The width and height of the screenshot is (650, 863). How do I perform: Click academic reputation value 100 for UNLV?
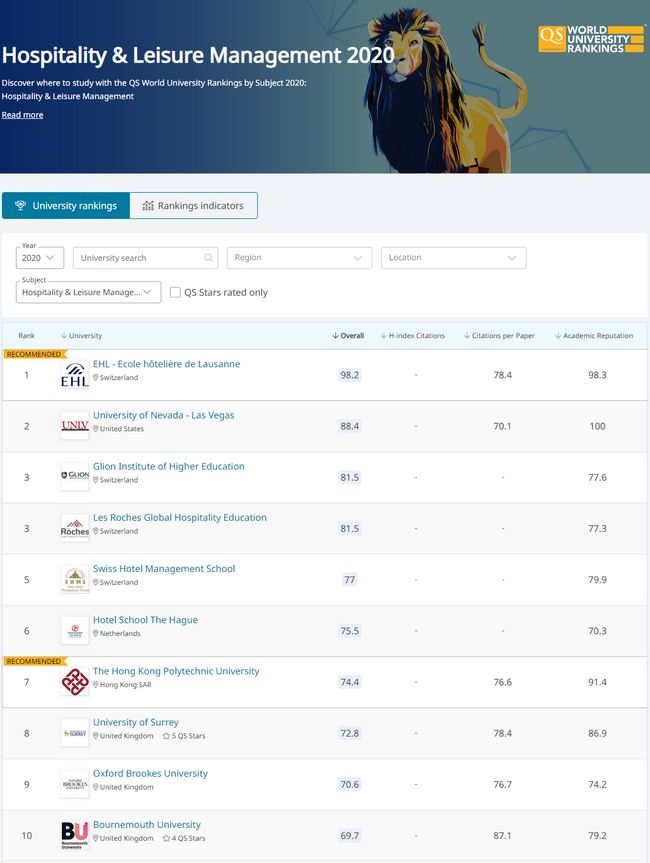click(597, 426)
